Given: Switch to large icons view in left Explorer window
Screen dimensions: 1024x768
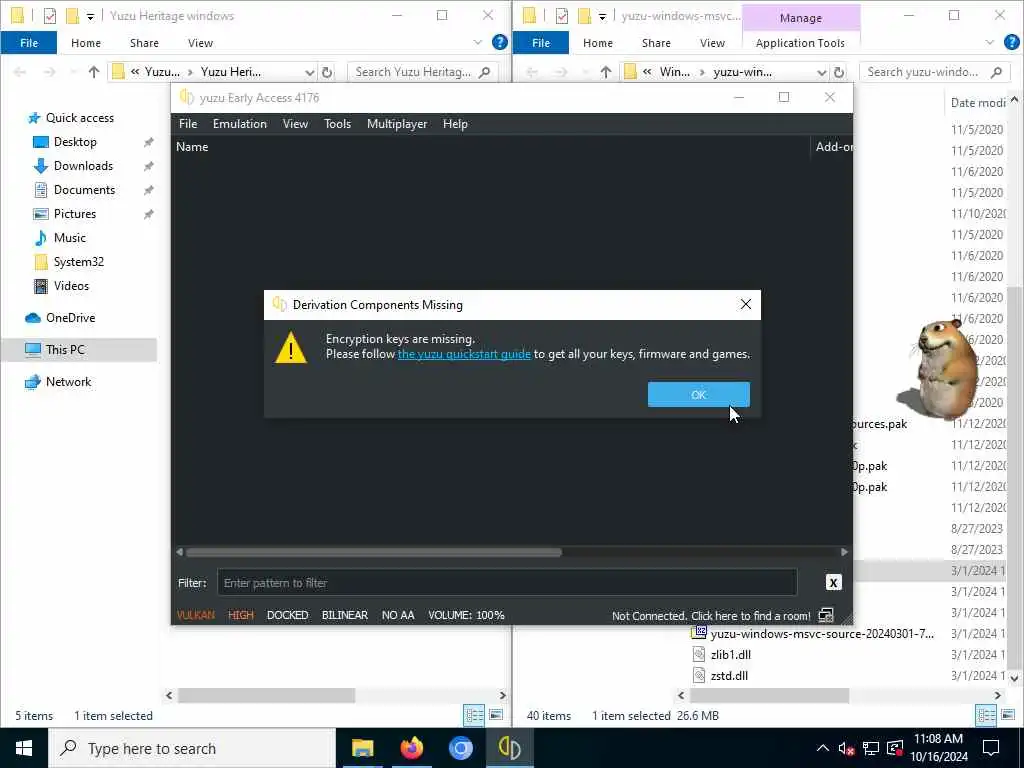Looking at the screenshot, I should (x=496, y=715).
